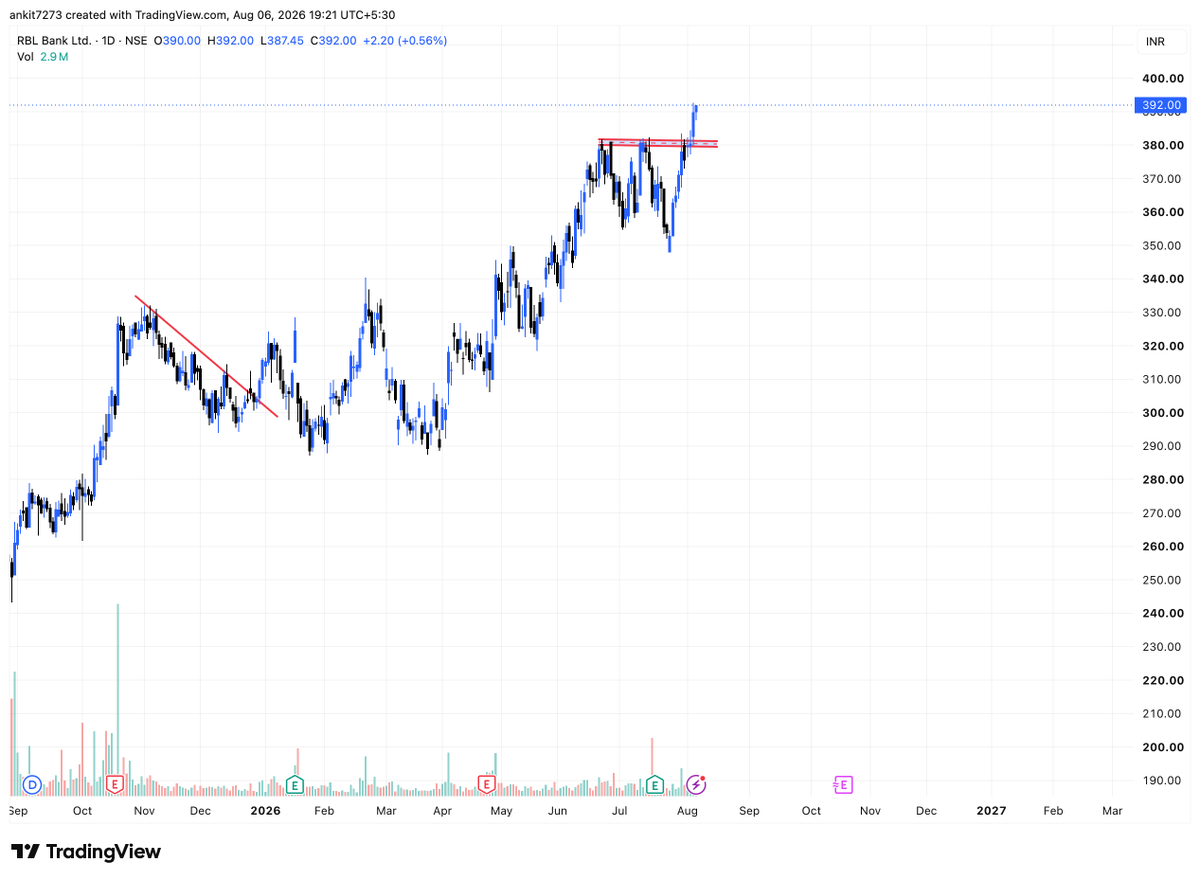
Task: Click the 200.00 price axis label
Action: click(1163, 748)
